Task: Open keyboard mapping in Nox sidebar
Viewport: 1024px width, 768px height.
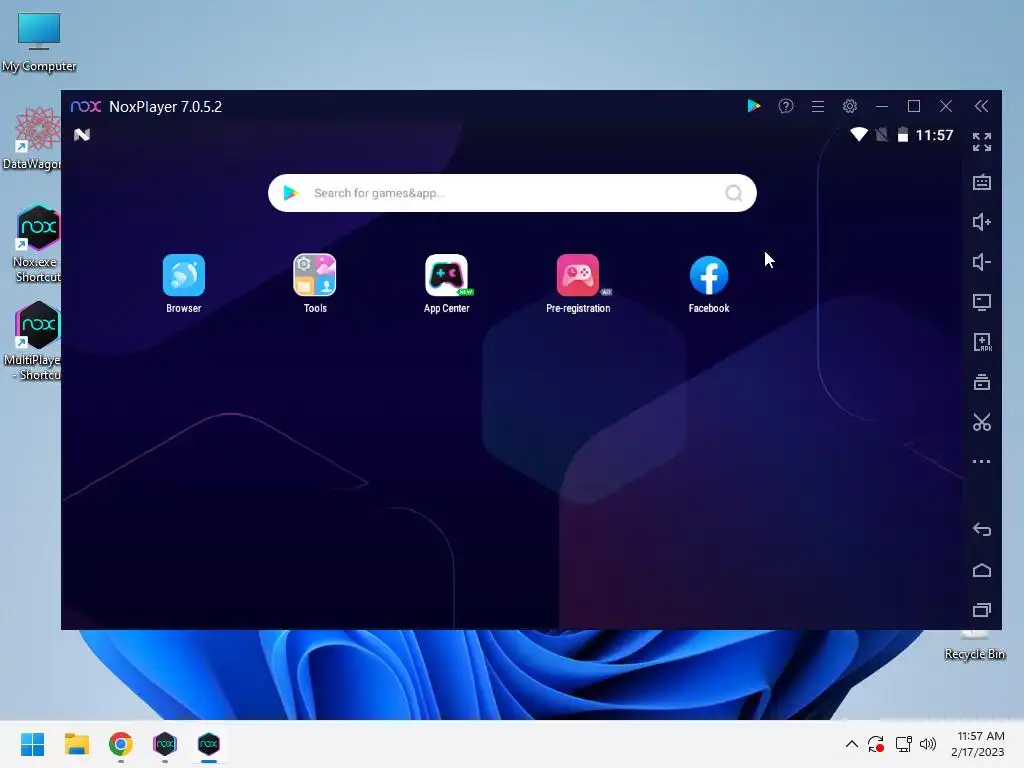Action: point(982,182)
